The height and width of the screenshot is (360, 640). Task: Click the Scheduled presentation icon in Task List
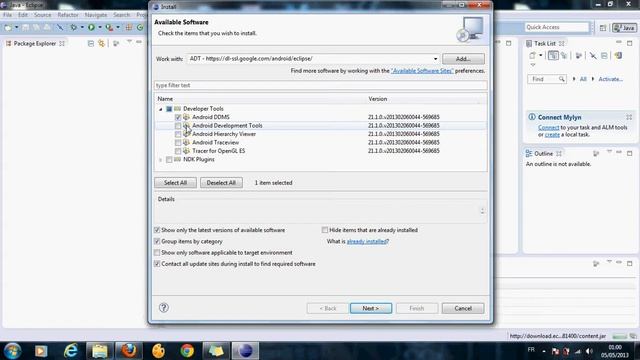point(564,56)
